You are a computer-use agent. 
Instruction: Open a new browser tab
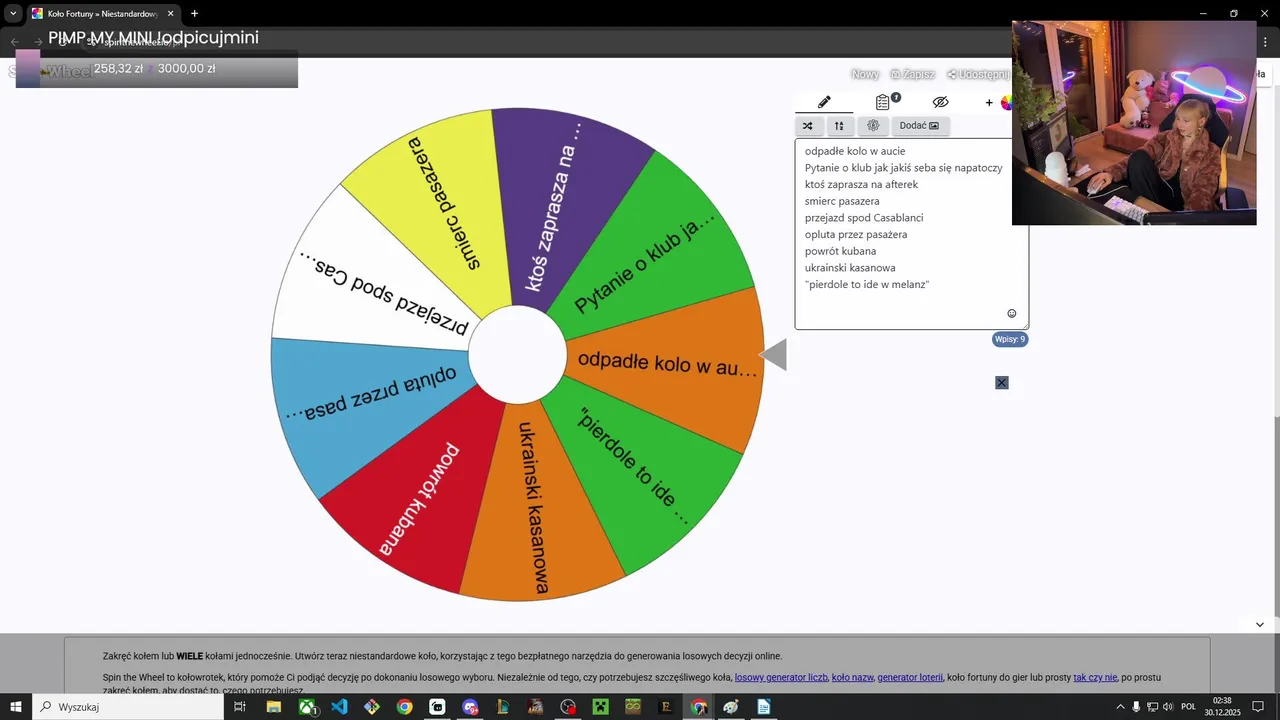[x=194, y=14]
